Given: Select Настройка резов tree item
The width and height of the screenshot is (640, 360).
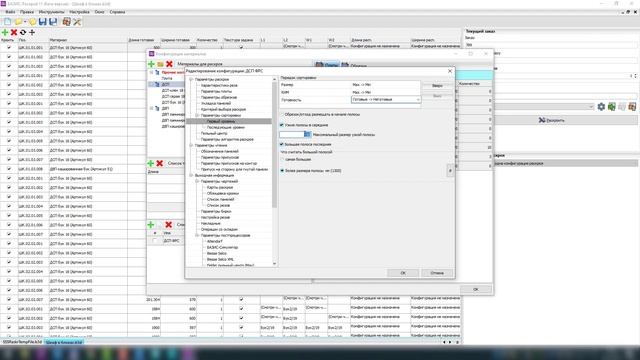Looking at the screenshot, I should click(215, 218).
